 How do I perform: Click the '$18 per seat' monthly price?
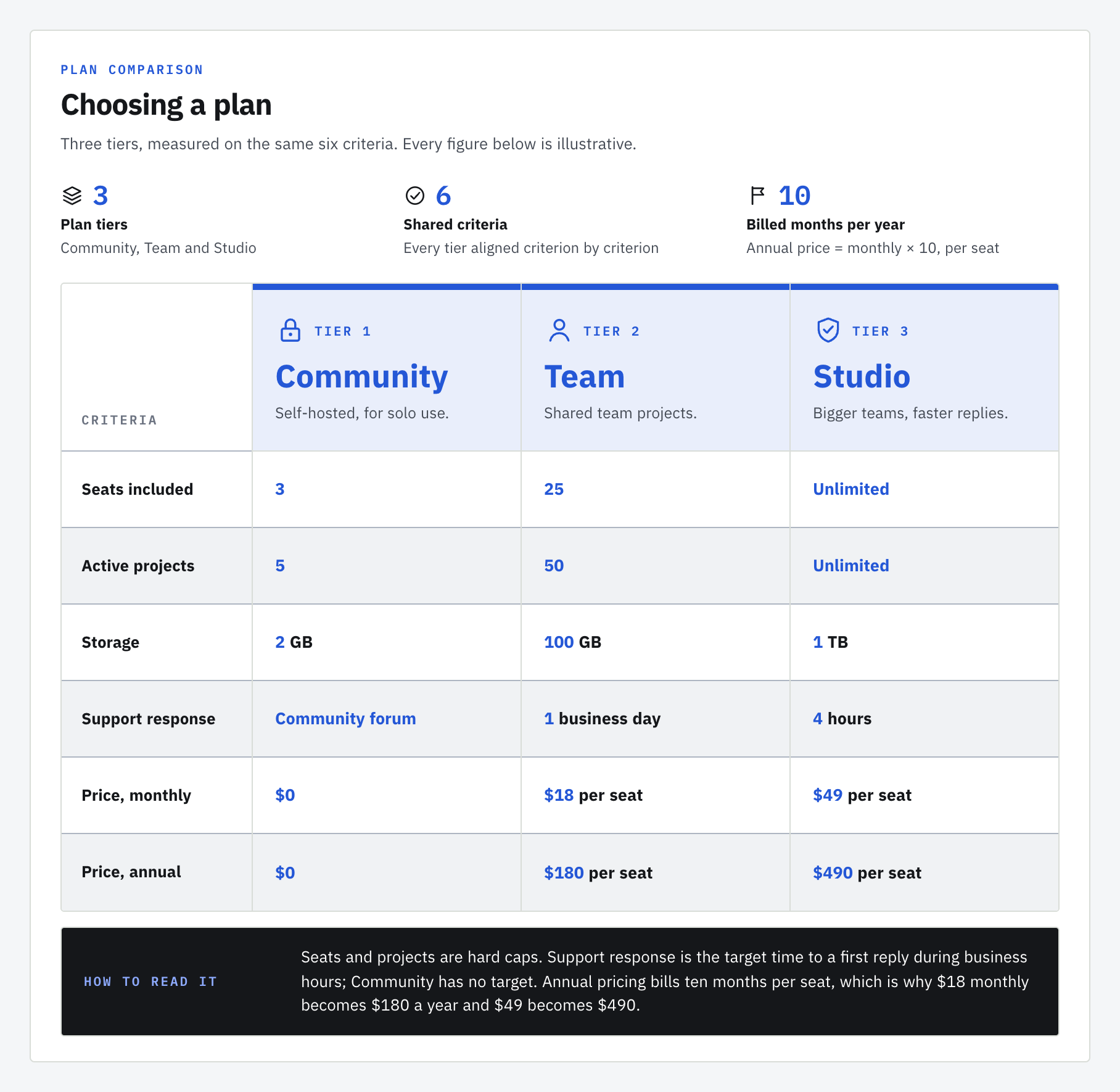593,795
